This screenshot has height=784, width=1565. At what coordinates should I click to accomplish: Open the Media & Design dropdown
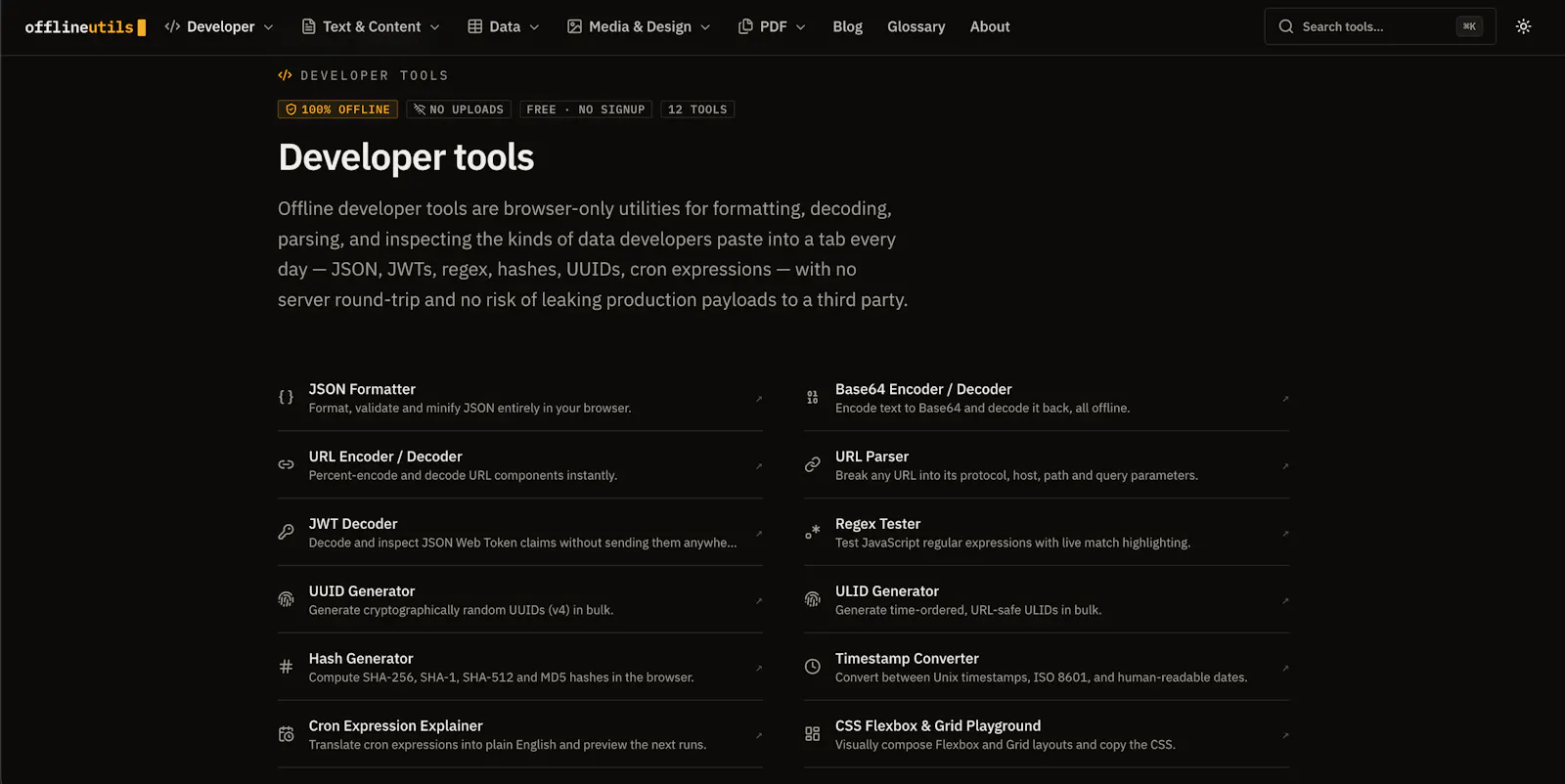coord(639,26)
